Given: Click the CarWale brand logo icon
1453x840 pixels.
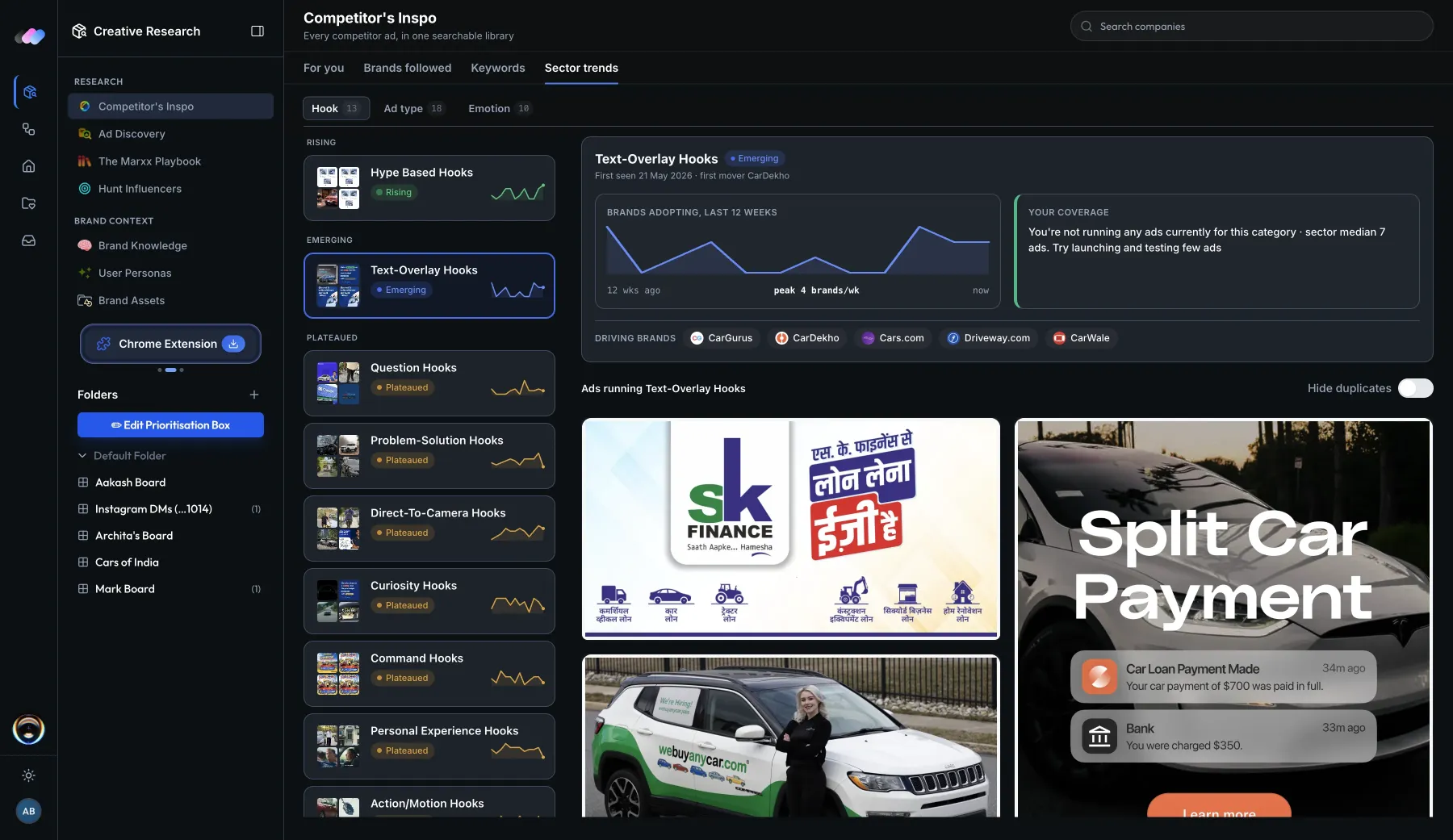Looking at the screenshot, I should point(1059,338).
